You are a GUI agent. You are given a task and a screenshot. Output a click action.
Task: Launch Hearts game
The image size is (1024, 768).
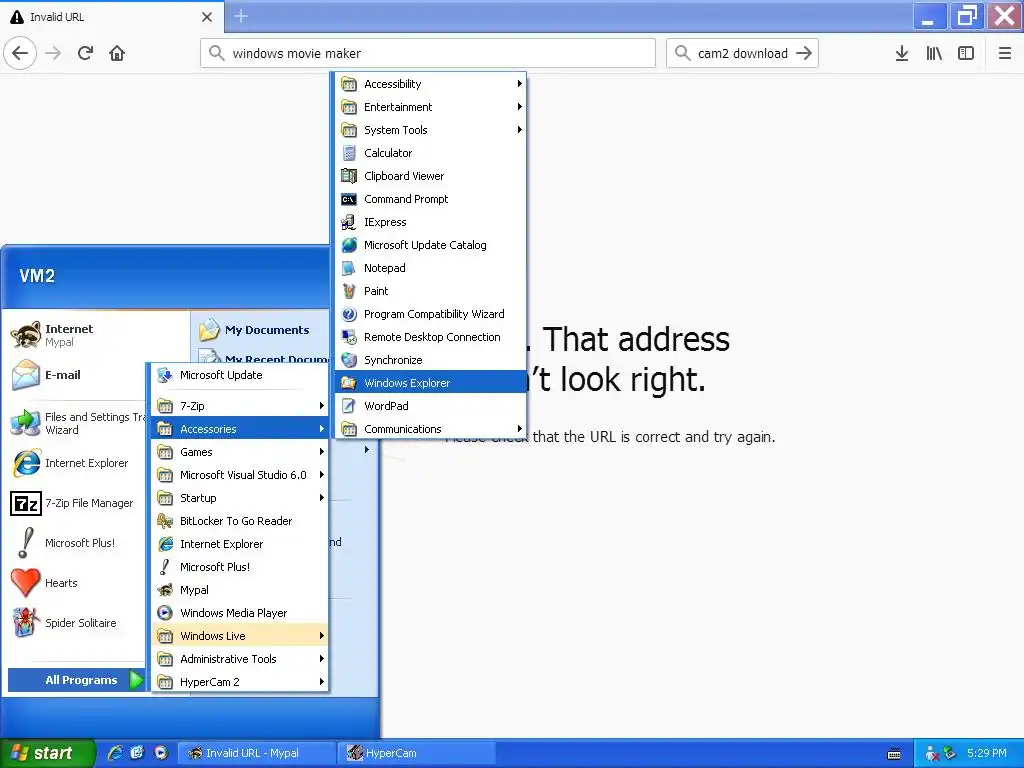click(77, 583)
